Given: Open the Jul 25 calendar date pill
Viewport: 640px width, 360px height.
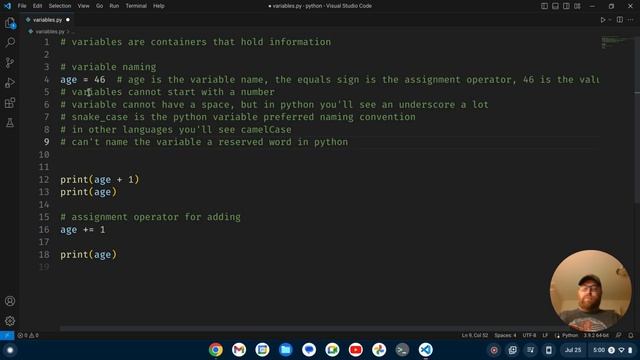Looking at the screenshot, I should 573,350.
